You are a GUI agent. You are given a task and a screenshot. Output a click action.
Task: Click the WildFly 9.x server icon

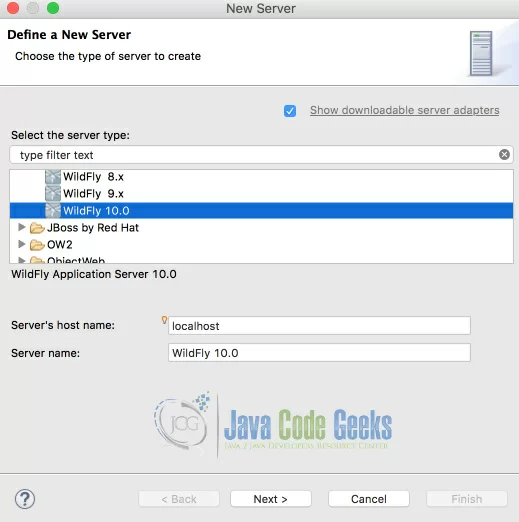(x=53, y=193)
